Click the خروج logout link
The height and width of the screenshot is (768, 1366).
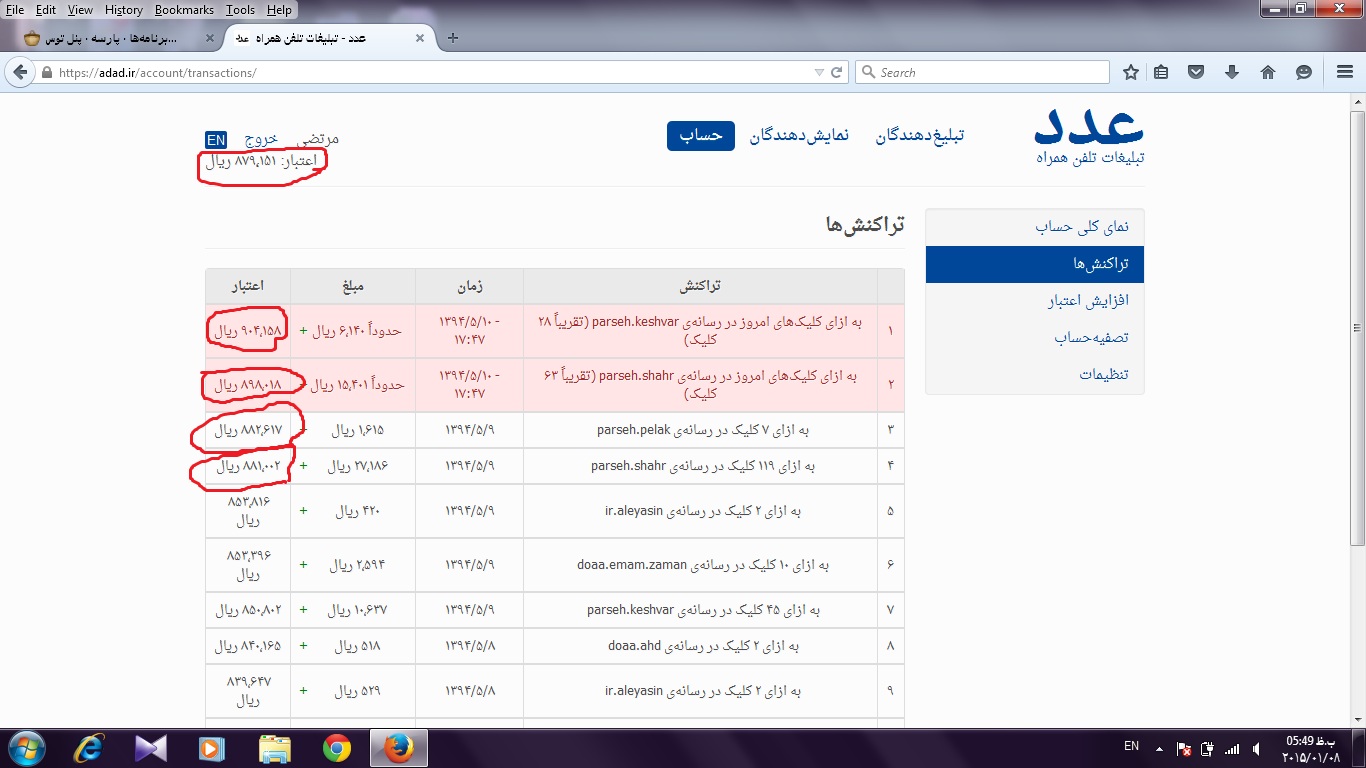[x=260, y=139]
